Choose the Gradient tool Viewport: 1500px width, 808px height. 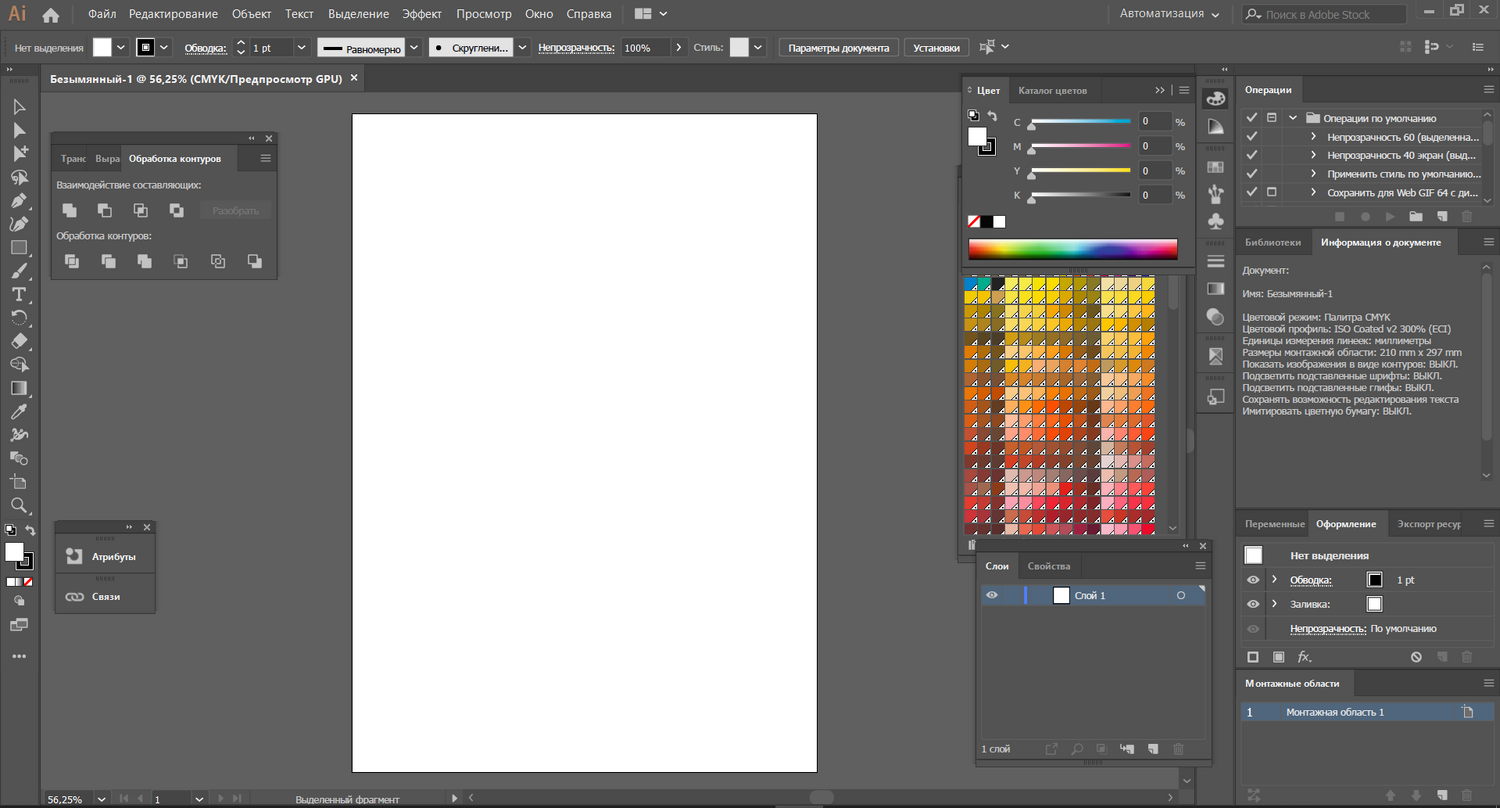[x=19, y=388]
